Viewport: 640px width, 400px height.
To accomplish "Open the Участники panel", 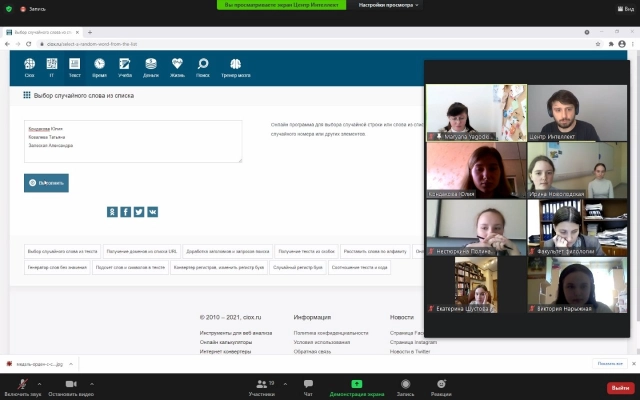I will click(262, 388).
